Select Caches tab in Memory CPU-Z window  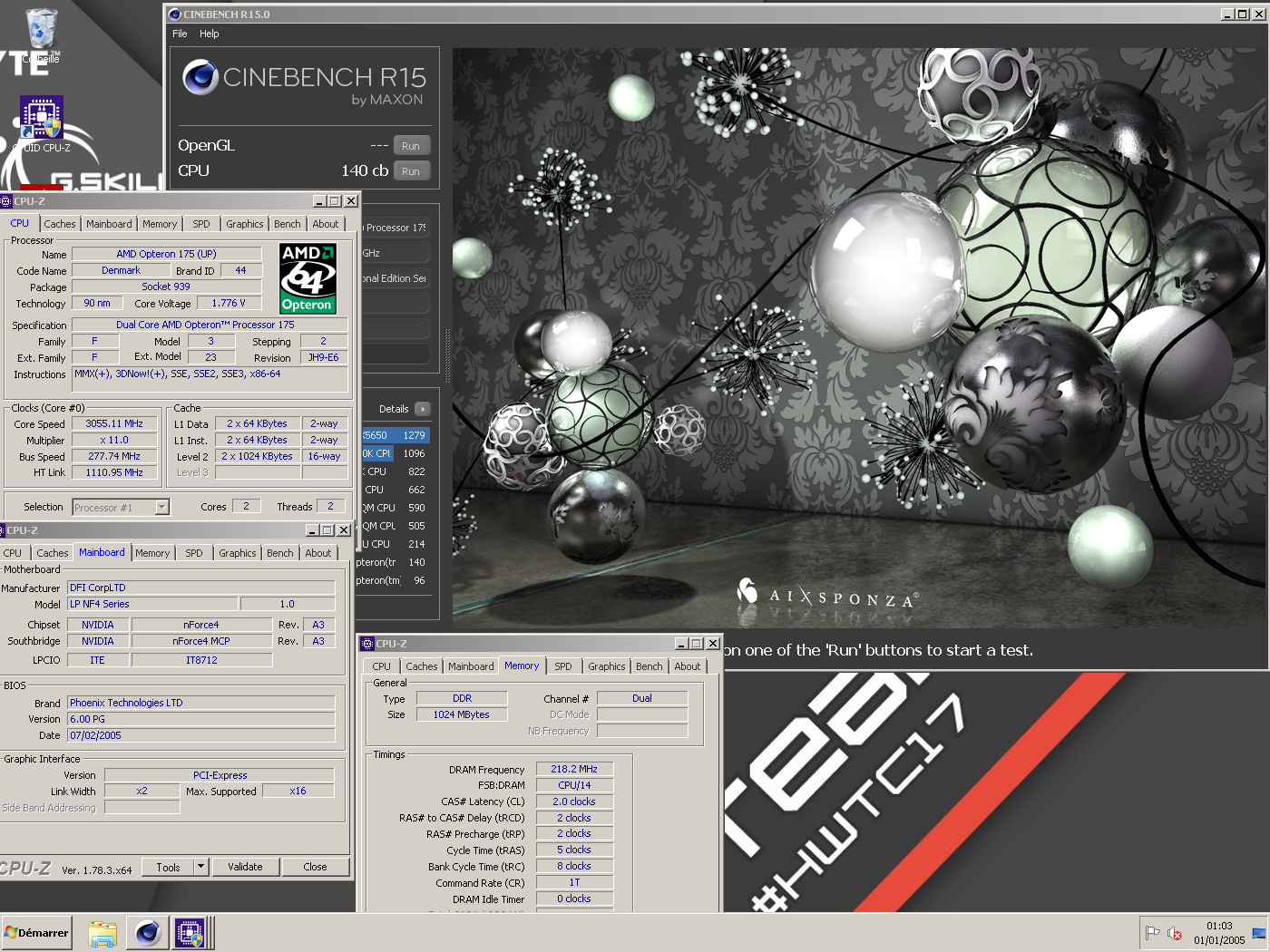(422, 666)
